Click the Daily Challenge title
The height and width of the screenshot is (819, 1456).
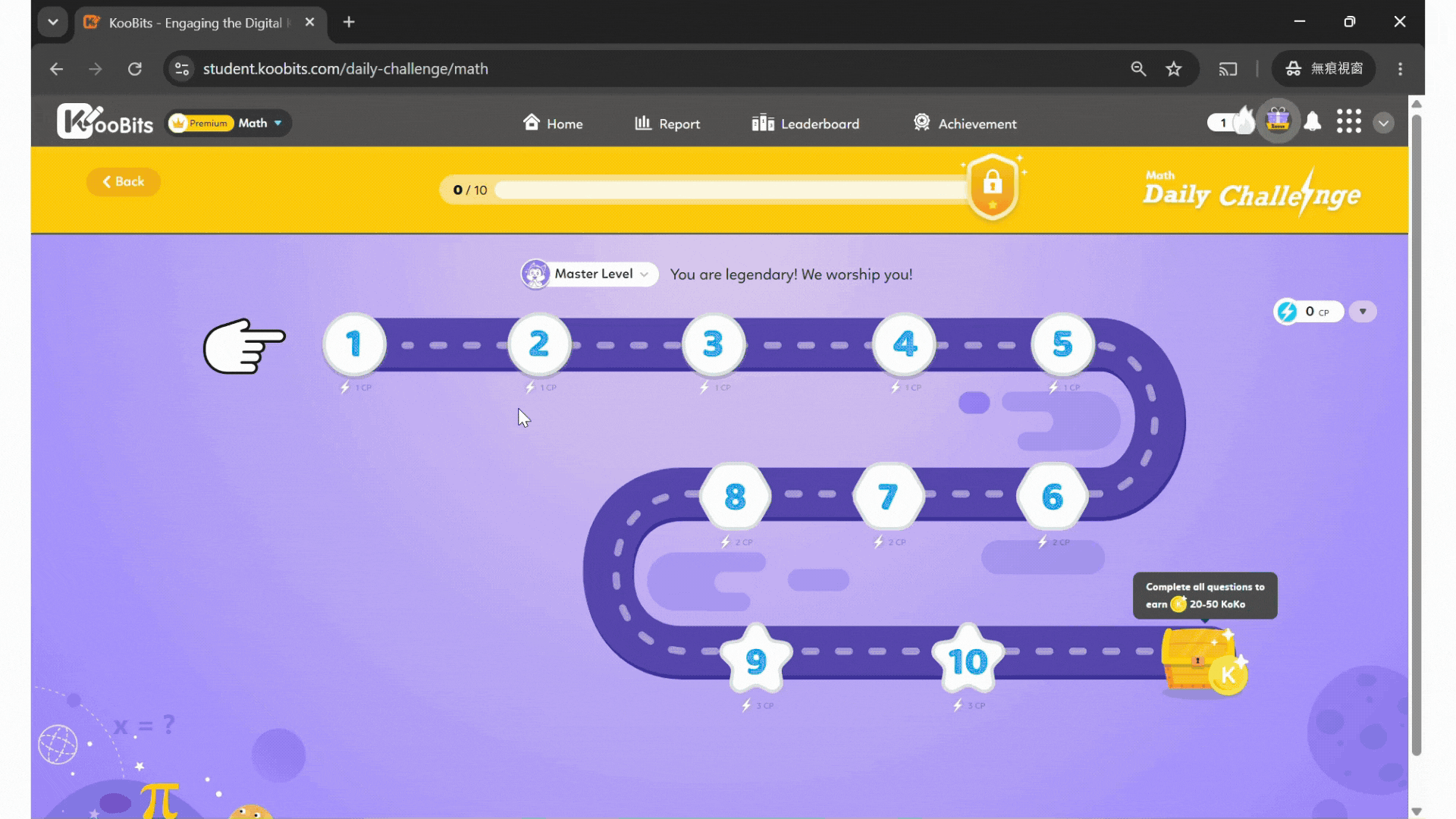[x=1251, y=193]
